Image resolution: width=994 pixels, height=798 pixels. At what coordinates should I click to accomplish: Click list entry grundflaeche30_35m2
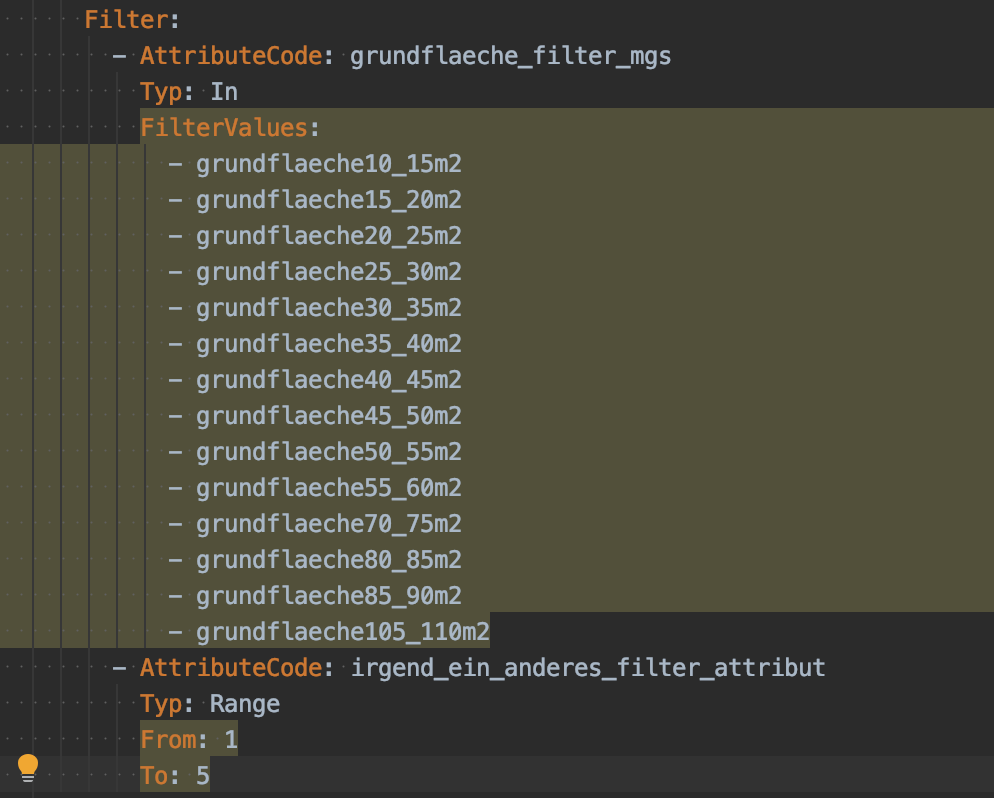tap(328, 307)
